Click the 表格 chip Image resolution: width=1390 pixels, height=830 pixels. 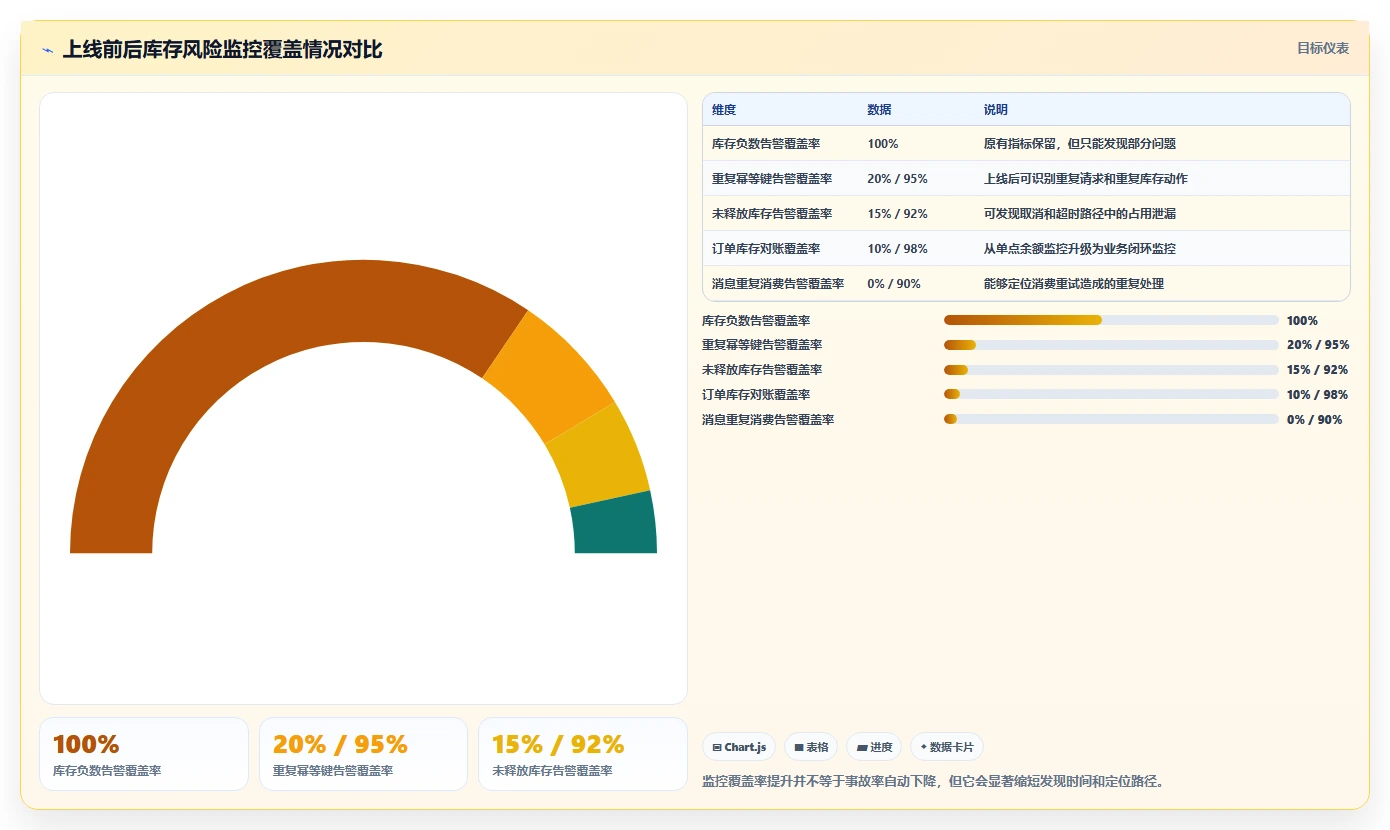[811, 747]
